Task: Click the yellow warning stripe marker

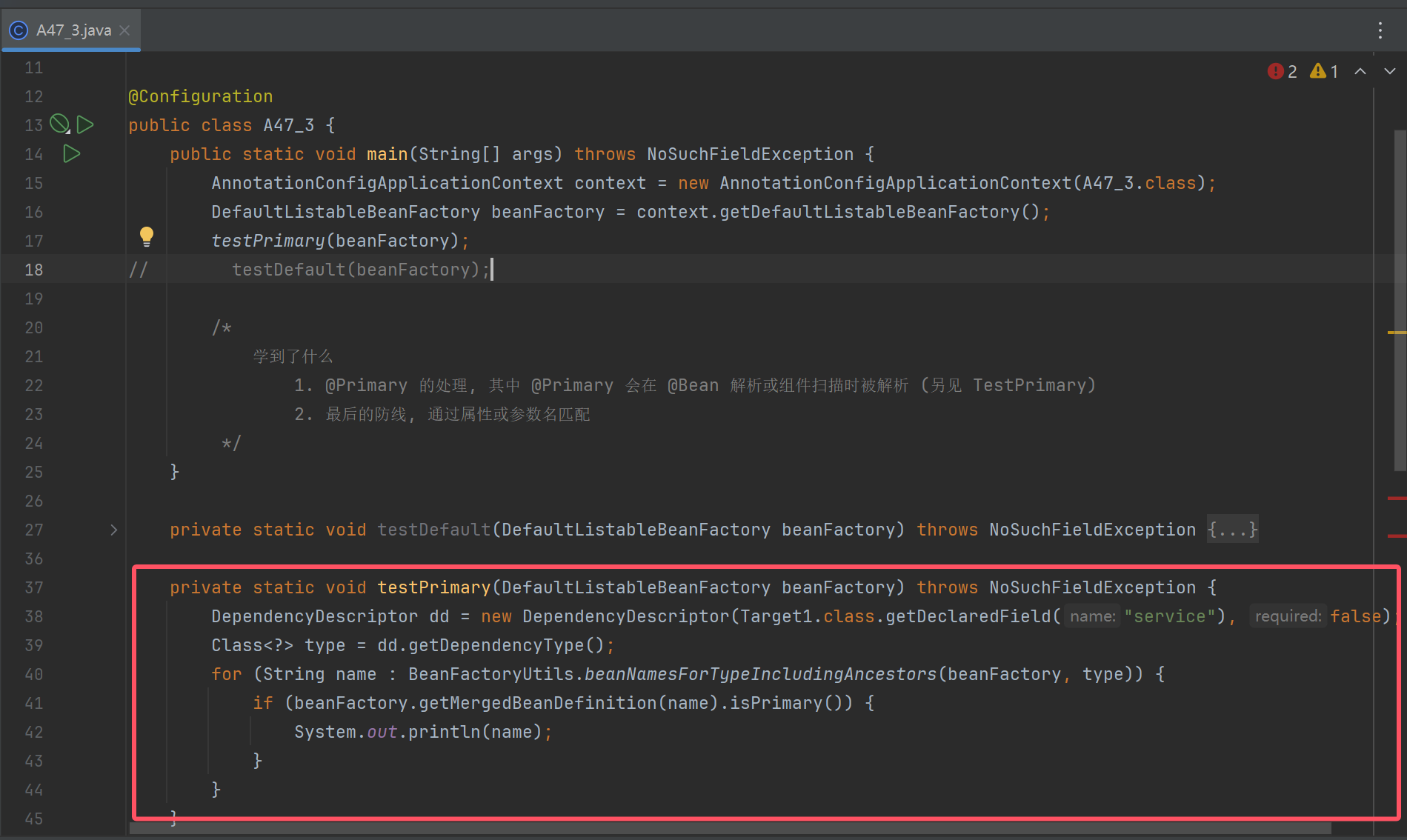Action: click(1397, 333)
